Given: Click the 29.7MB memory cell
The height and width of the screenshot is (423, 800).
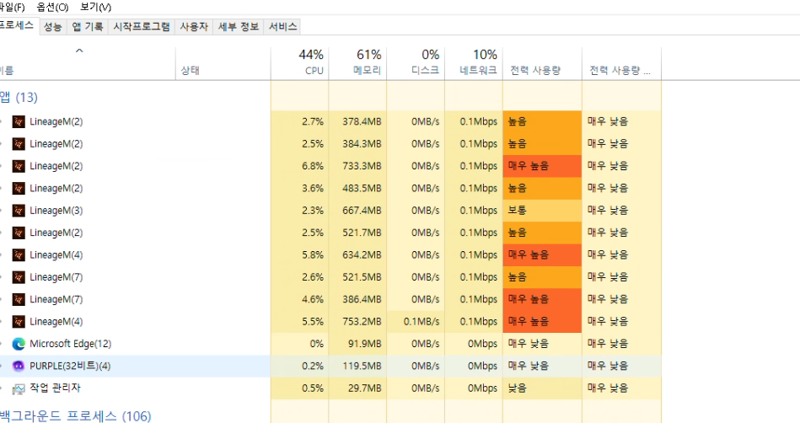Looking at the screenshot, I should tap(358, 388).
